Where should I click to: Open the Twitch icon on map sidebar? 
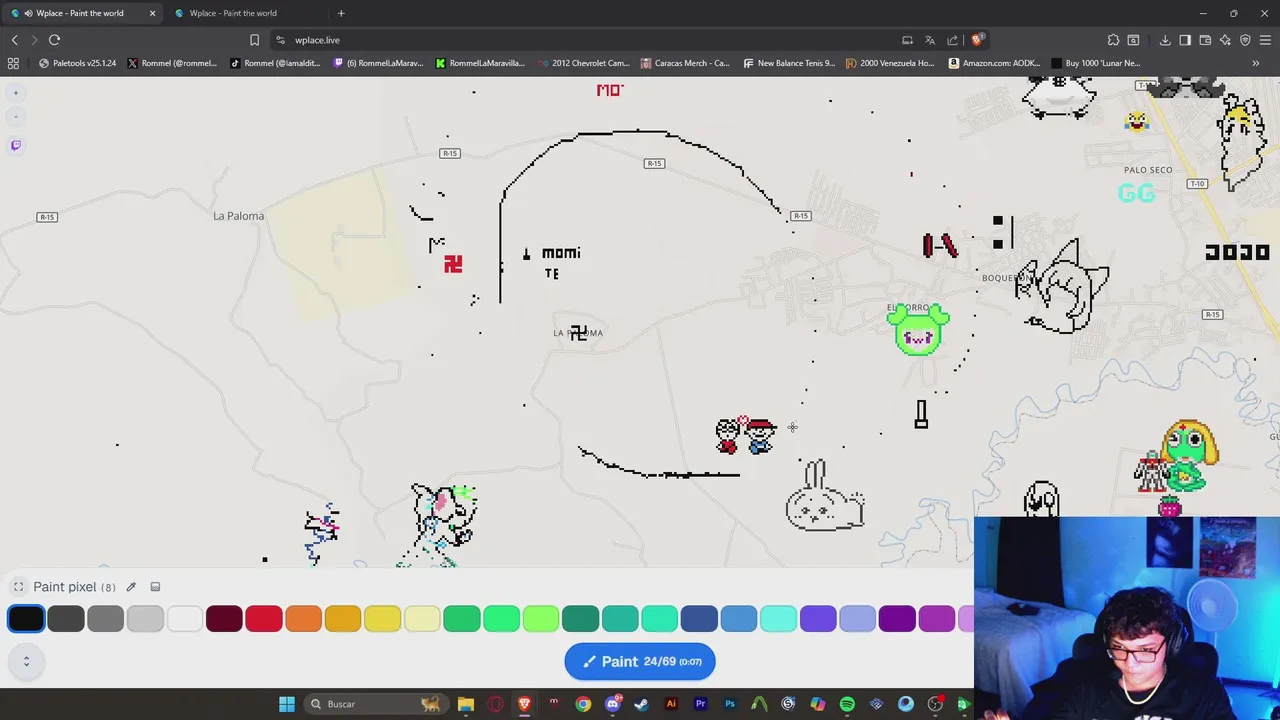[16, 145]
